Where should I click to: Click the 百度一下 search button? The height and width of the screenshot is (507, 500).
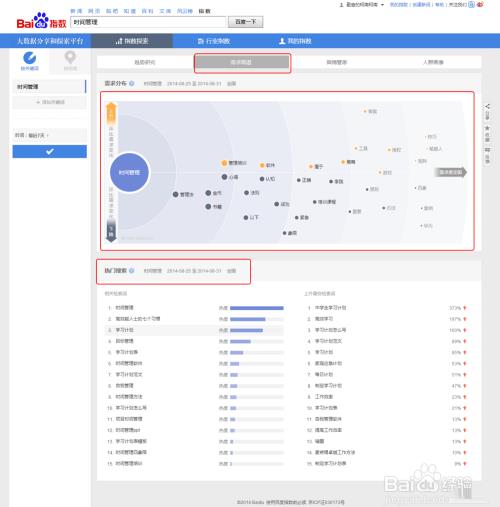[246, 22]
